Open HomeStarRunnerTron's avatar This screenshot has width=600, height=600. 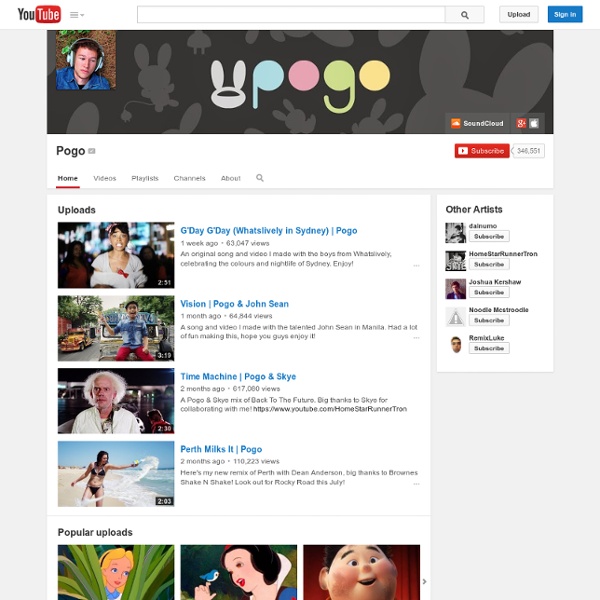pyautogui.click(x=455, y=261)
